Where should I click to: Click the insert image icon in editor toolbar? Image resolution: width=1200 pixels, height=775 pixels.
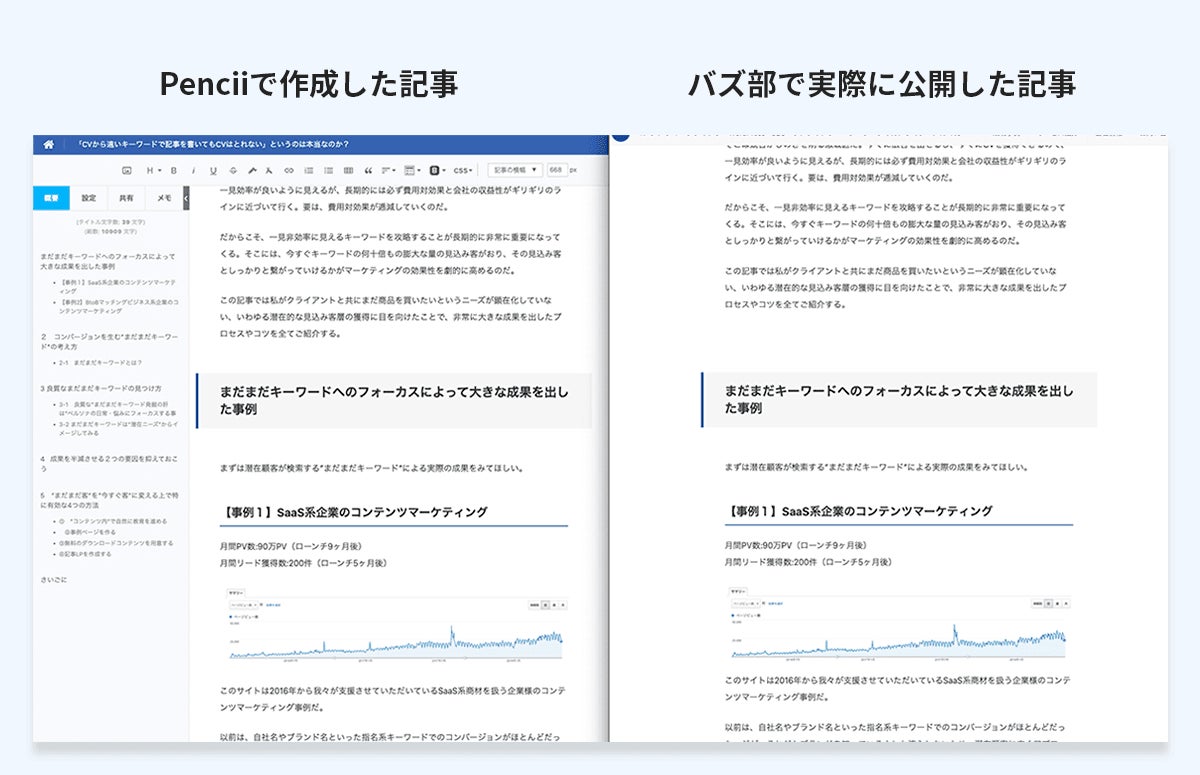pyautogui.click(x=127, y=171)
